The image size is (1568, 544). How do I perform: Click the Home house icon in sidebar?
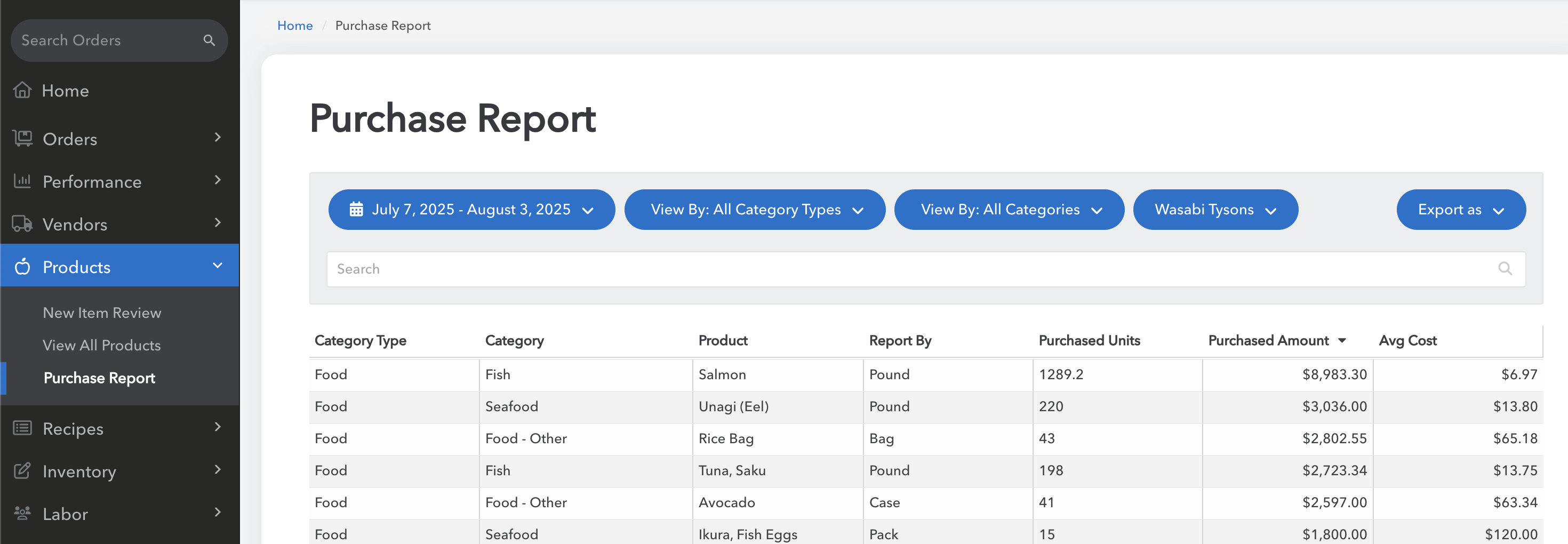(22, 90)
